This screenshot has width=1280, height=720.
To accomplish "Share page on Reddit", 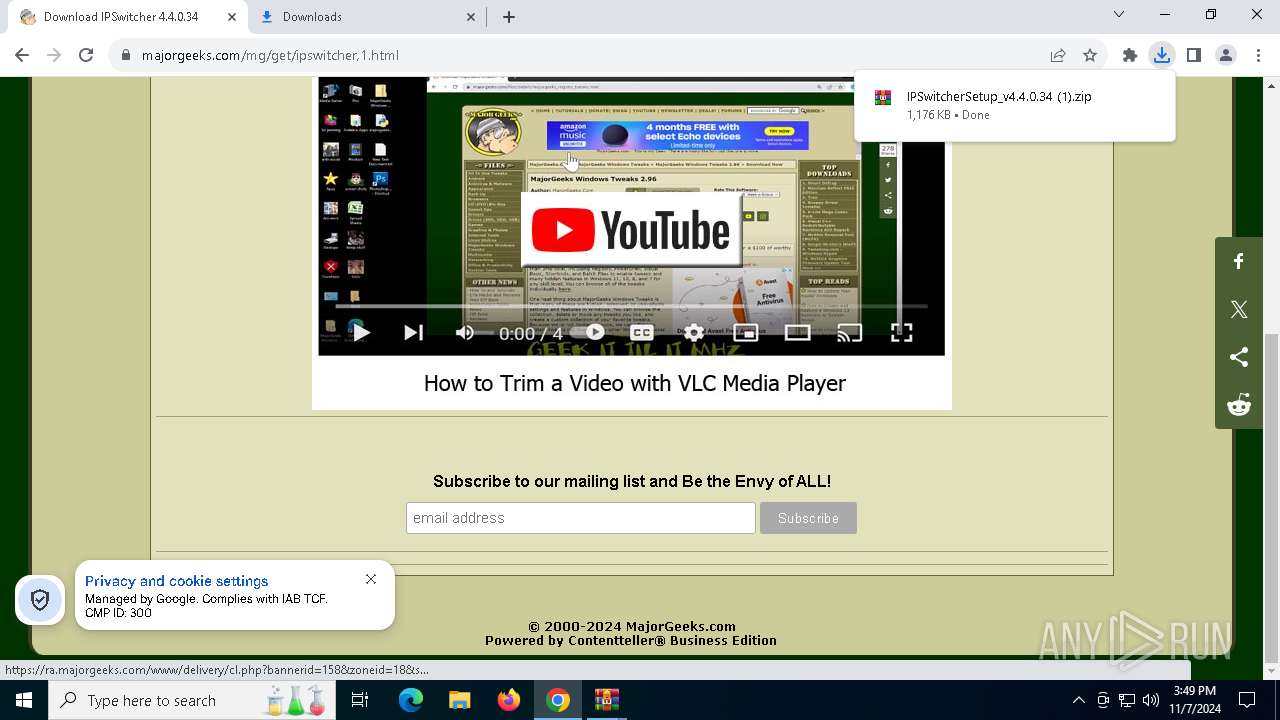I will click(1239, 405).
